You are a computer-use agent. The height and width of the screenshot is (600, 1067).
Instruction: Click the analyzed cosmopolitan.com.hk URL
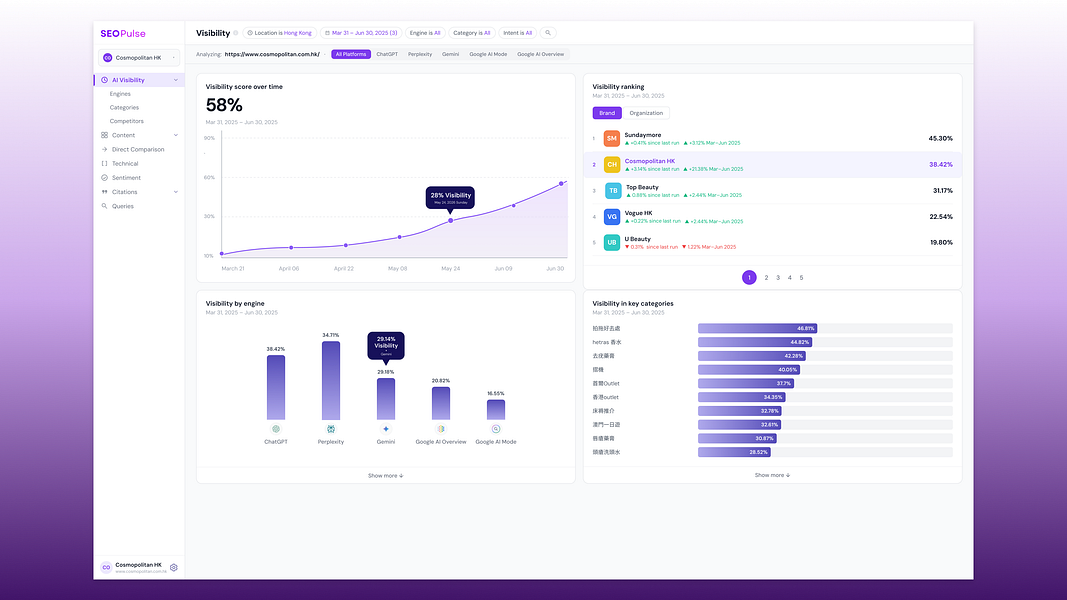[272, 54]
